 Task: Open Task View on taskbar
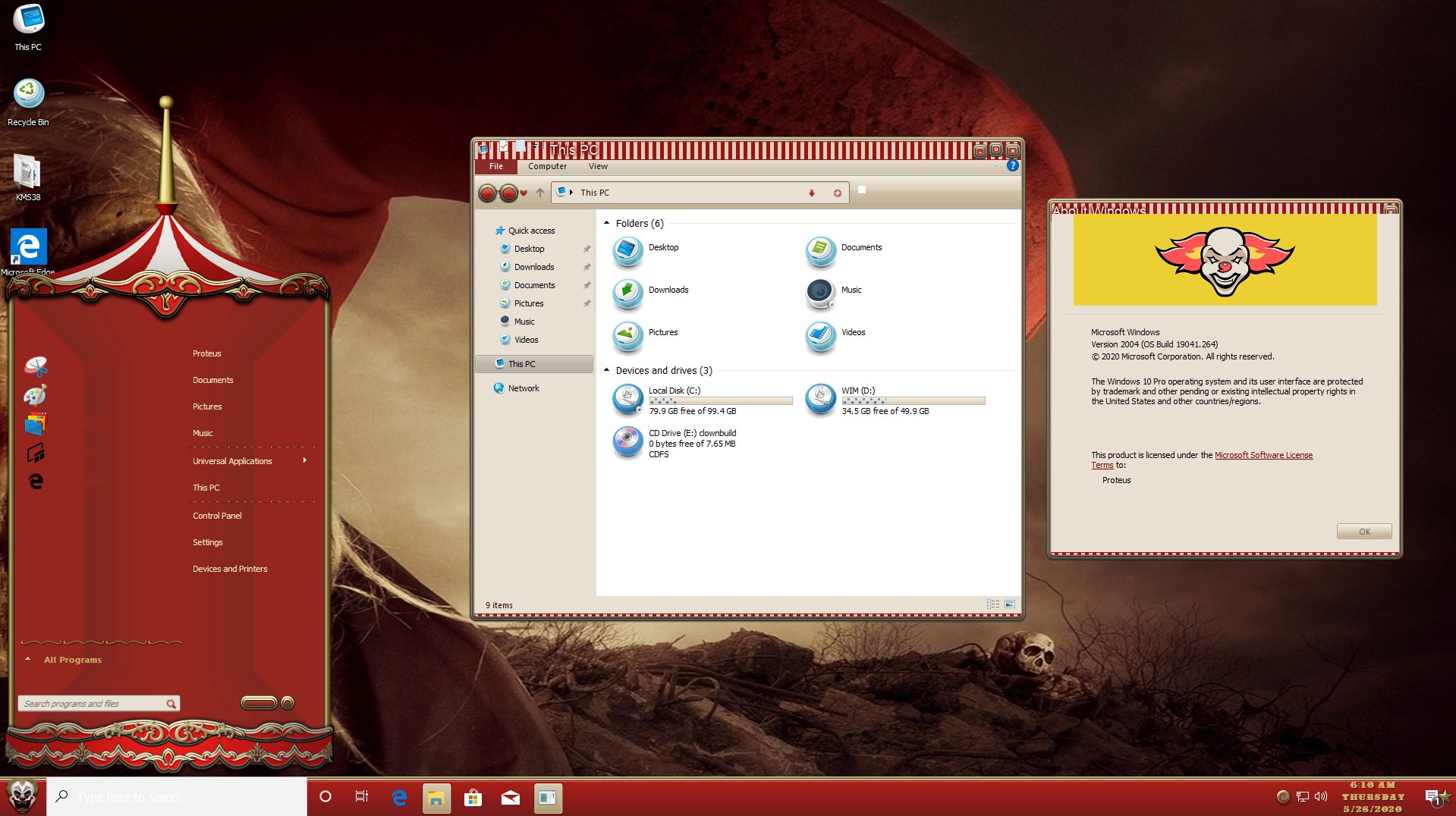click(x=362, y=797)
